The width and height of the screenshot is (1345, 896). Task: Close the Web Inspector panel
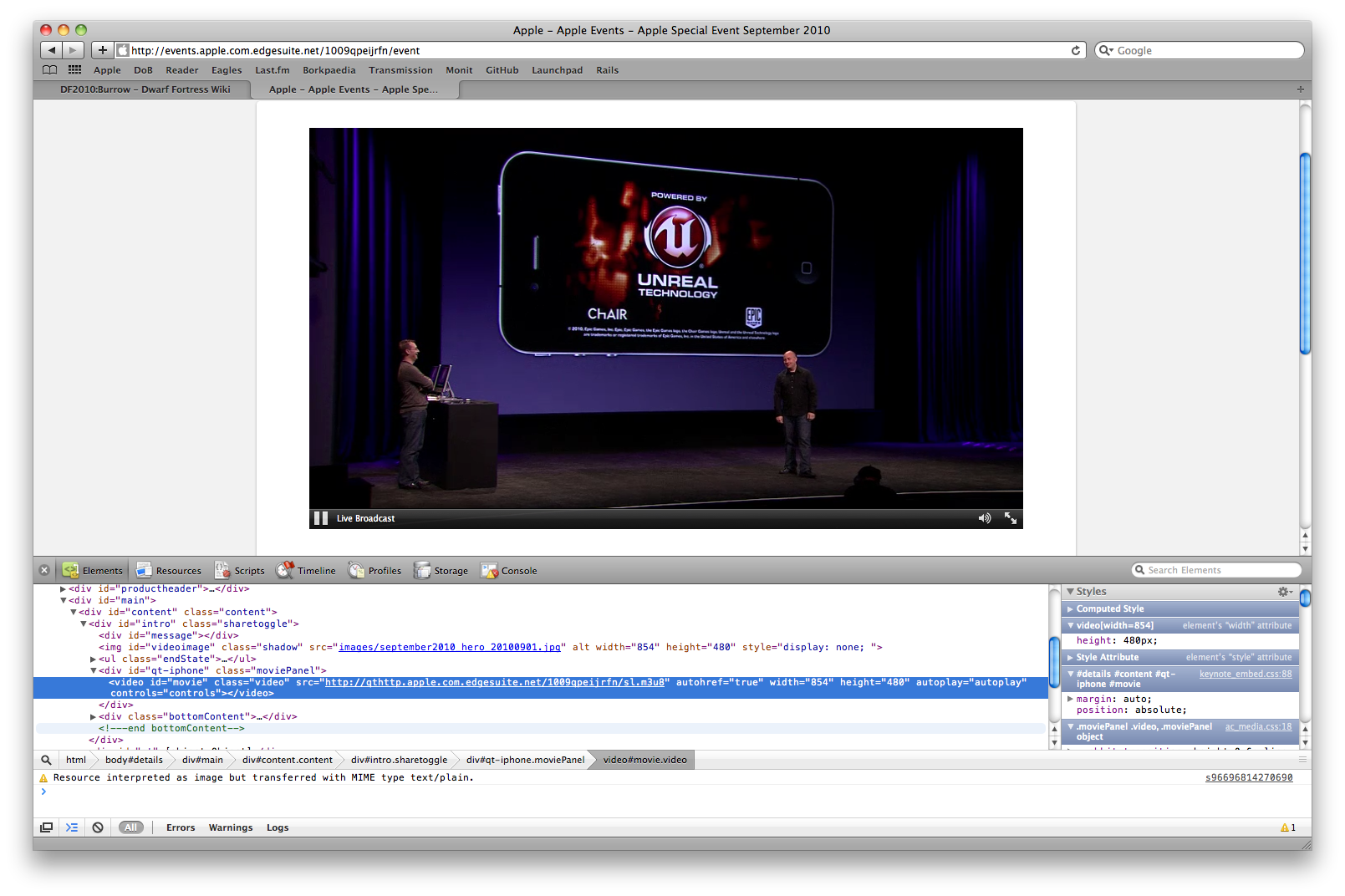(44, 570)
